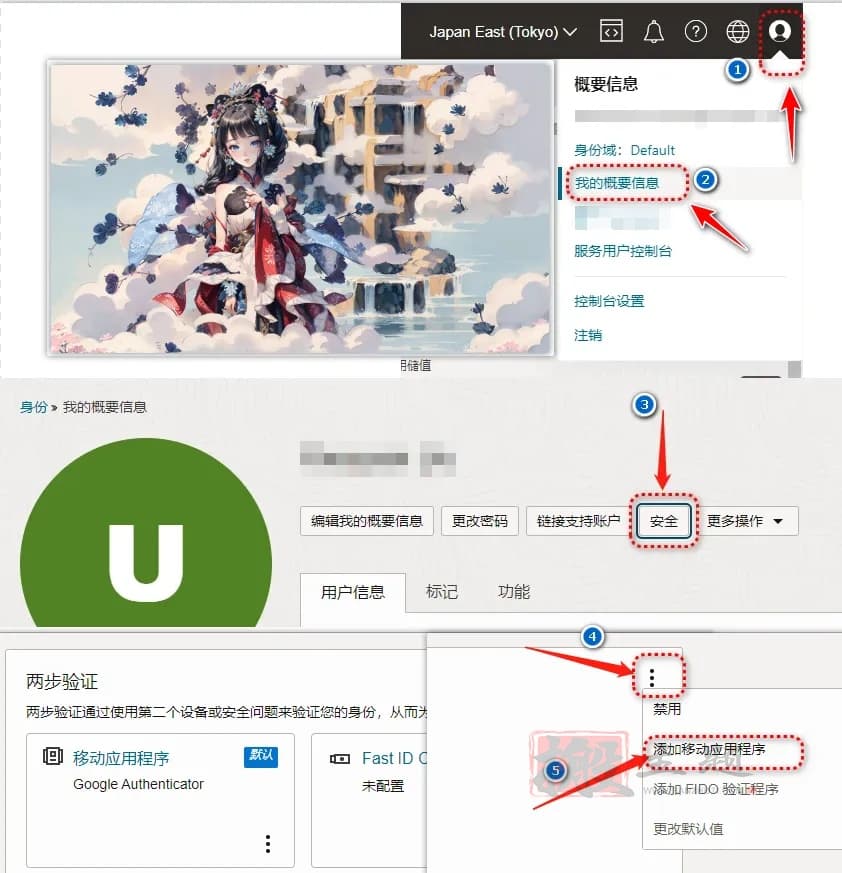Screen dimensions: 842x873
Task: Click the 默认 badge on mobile app card
Action: pyautogui.click(x=261, y=757)
